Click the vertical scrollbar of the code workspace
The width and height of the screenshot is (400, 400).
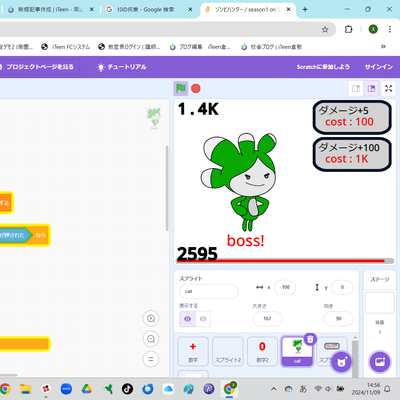click(167, 188)
